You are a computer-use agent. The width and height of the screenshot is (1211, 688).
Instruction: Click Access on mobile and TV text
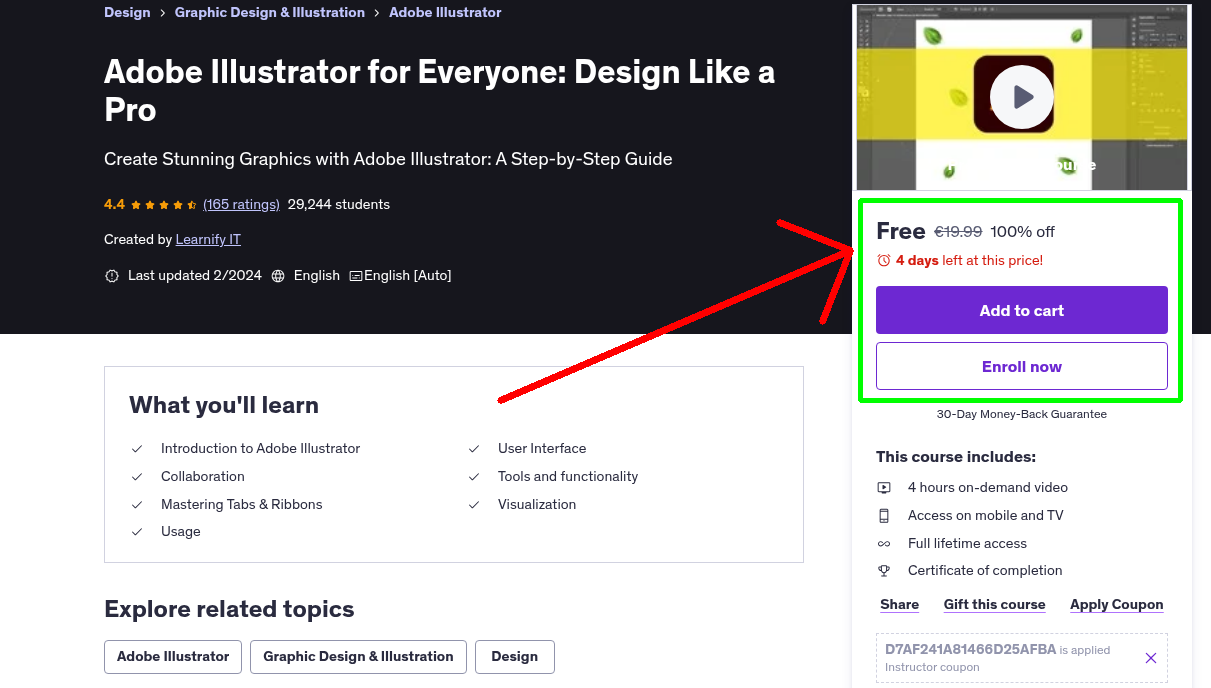(986, 516)
